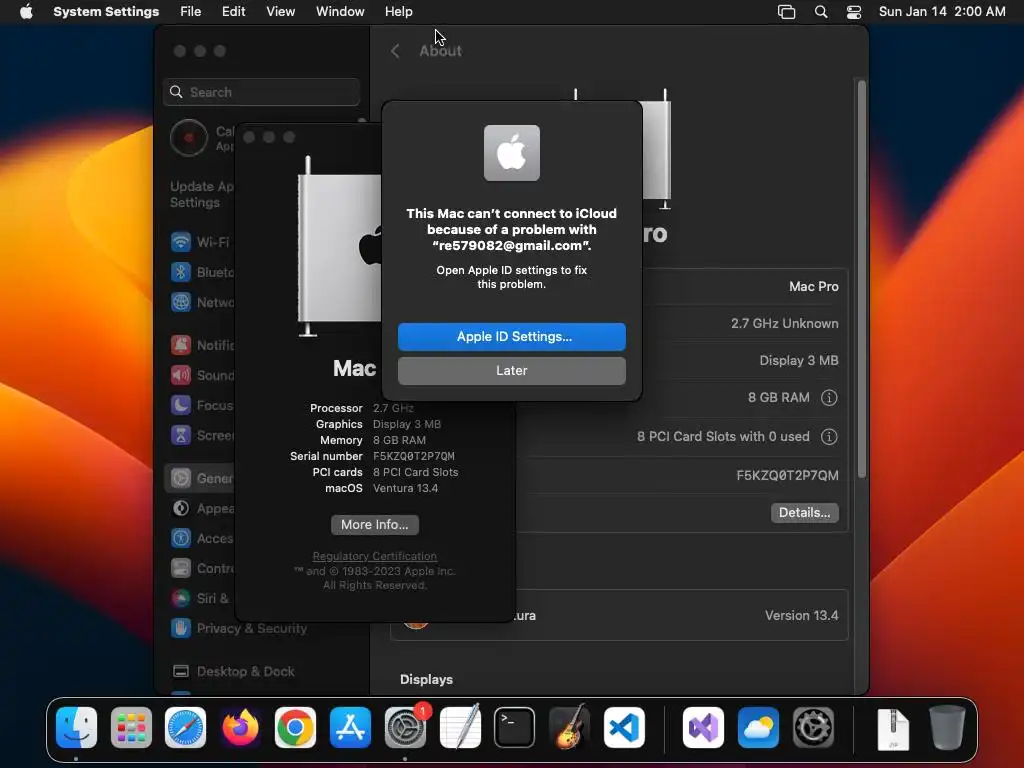This screenshot has width=1024, height=768.
Task: Select serial number F5KZQ0T2P7QM in About pane
Action: point(787,475)
